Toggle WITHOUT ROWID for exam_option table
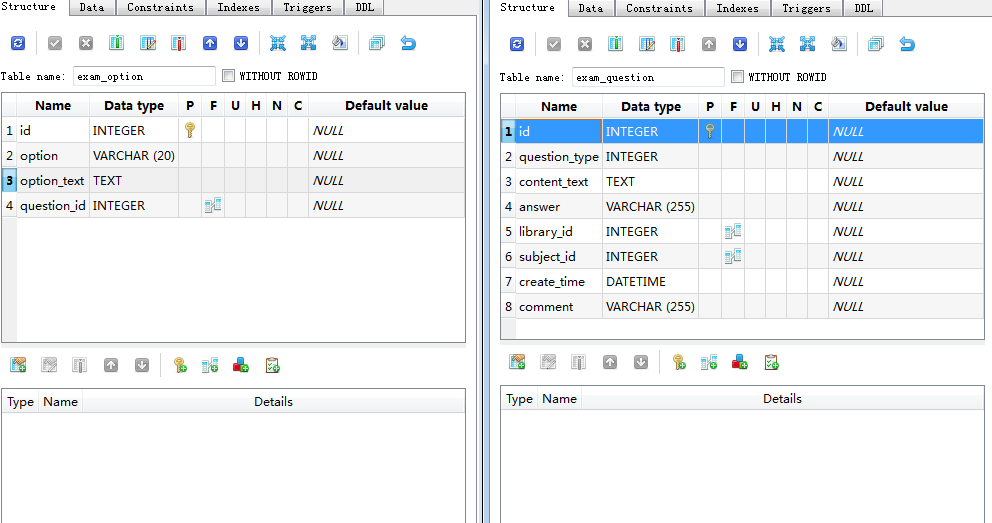 [x=228, y=76]
